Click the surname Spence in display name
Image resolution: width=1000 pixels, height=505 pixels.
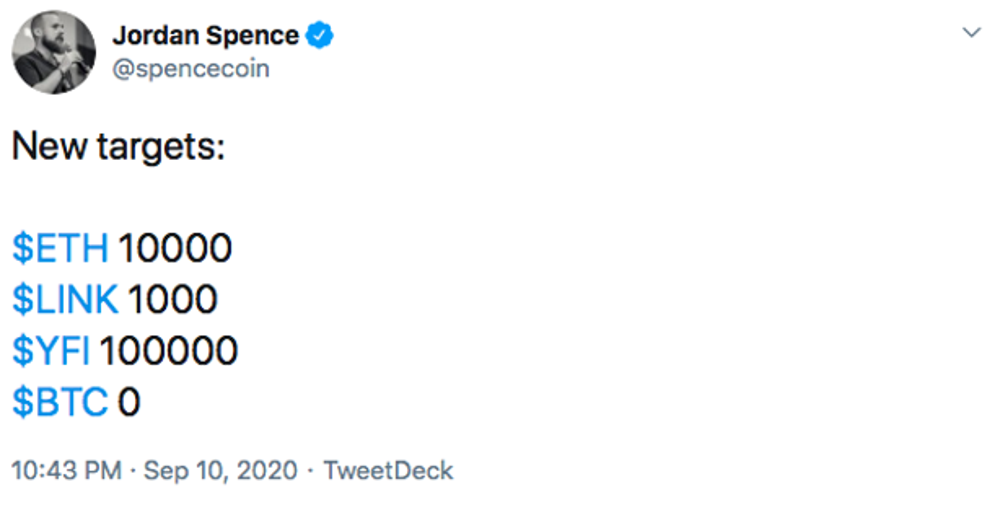pos(249,36)
